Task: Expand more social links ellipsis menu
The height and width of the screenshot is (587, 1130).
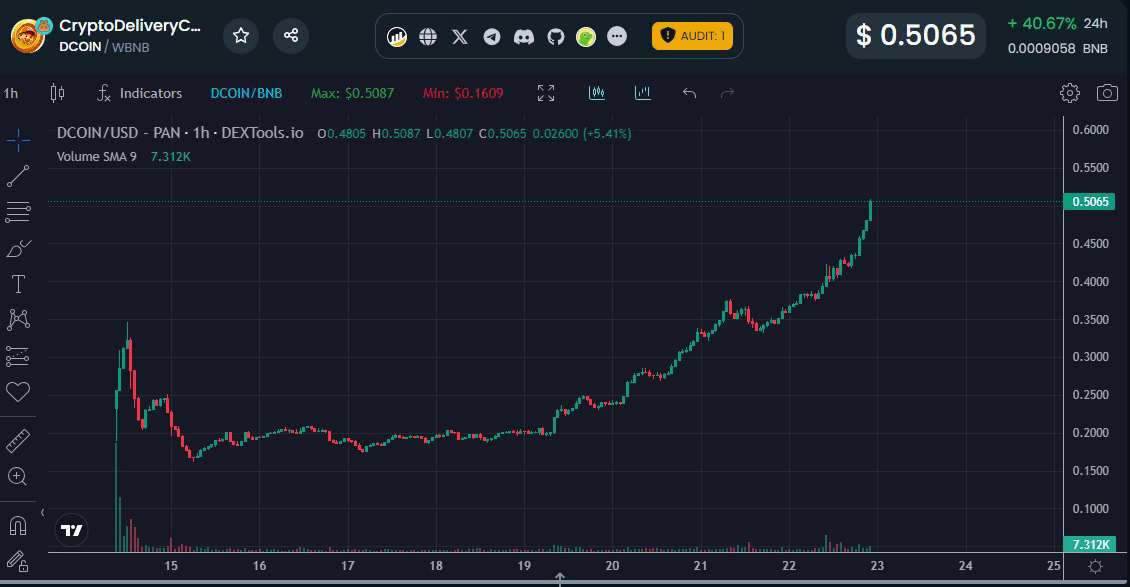Action: pyautogui.click(x=617, y=37)
